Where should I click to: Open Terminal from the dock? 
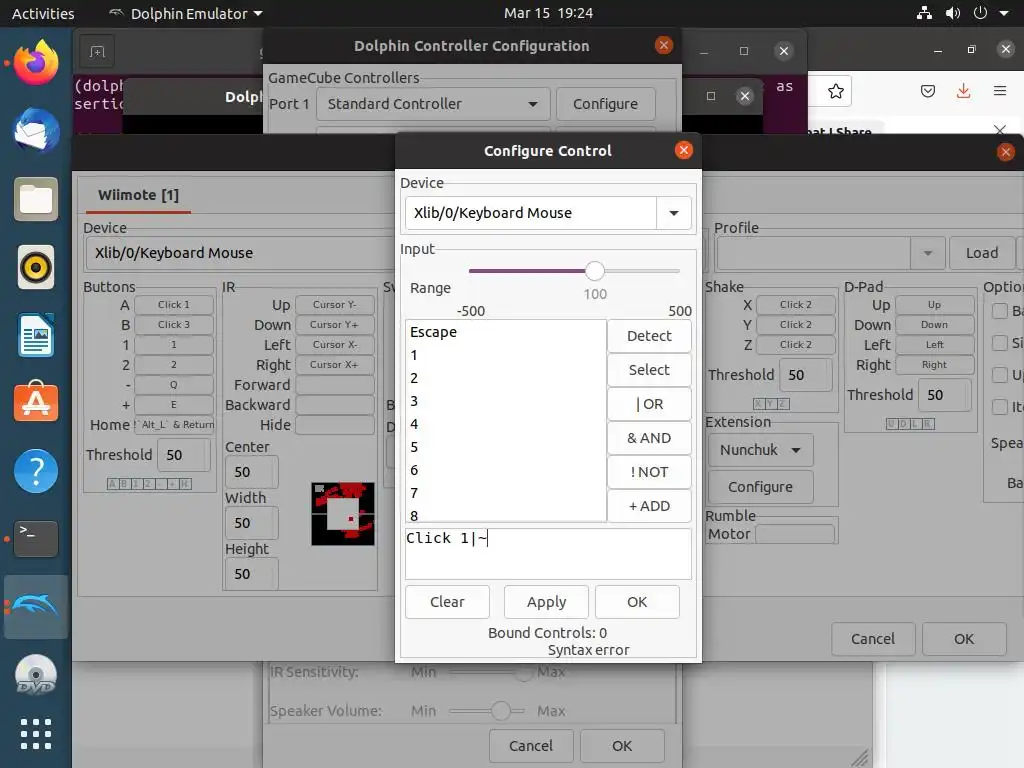click(x=36, y=538)
